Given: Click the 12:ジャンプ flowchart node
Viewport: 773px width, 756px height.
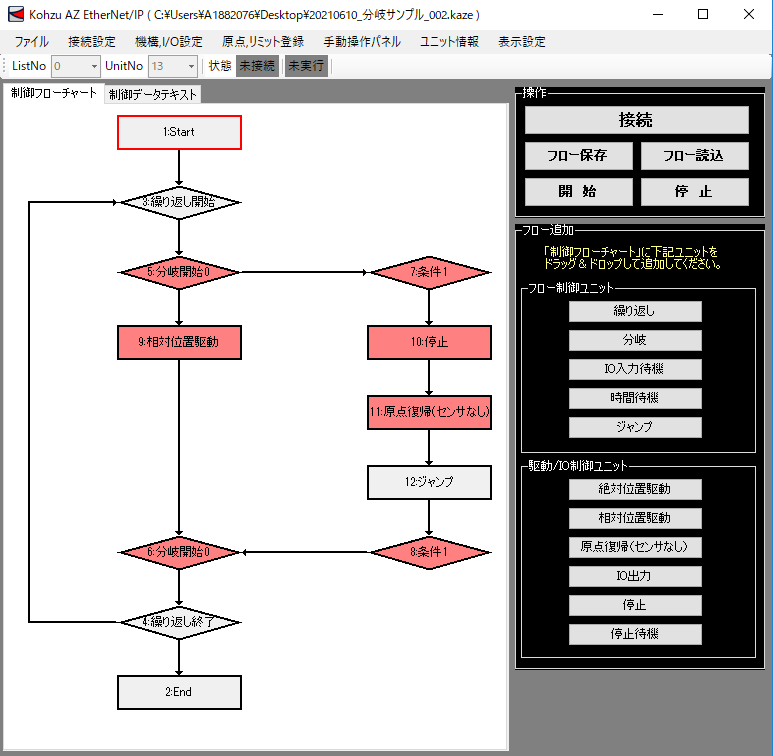Looking at the screenshot, I should coord(429,482).
